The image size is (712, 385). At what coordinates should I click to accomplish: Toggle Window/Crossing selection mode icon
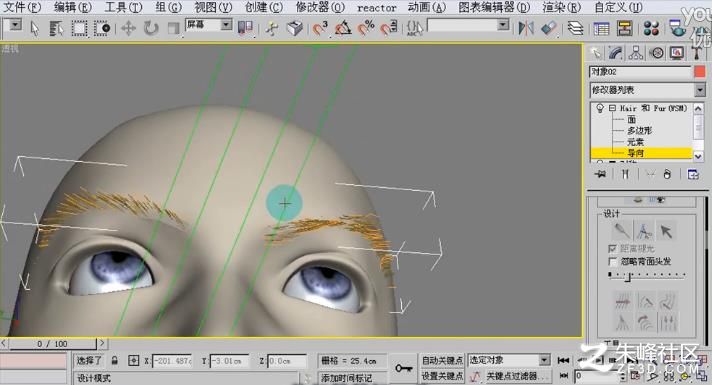coord(102,29)
